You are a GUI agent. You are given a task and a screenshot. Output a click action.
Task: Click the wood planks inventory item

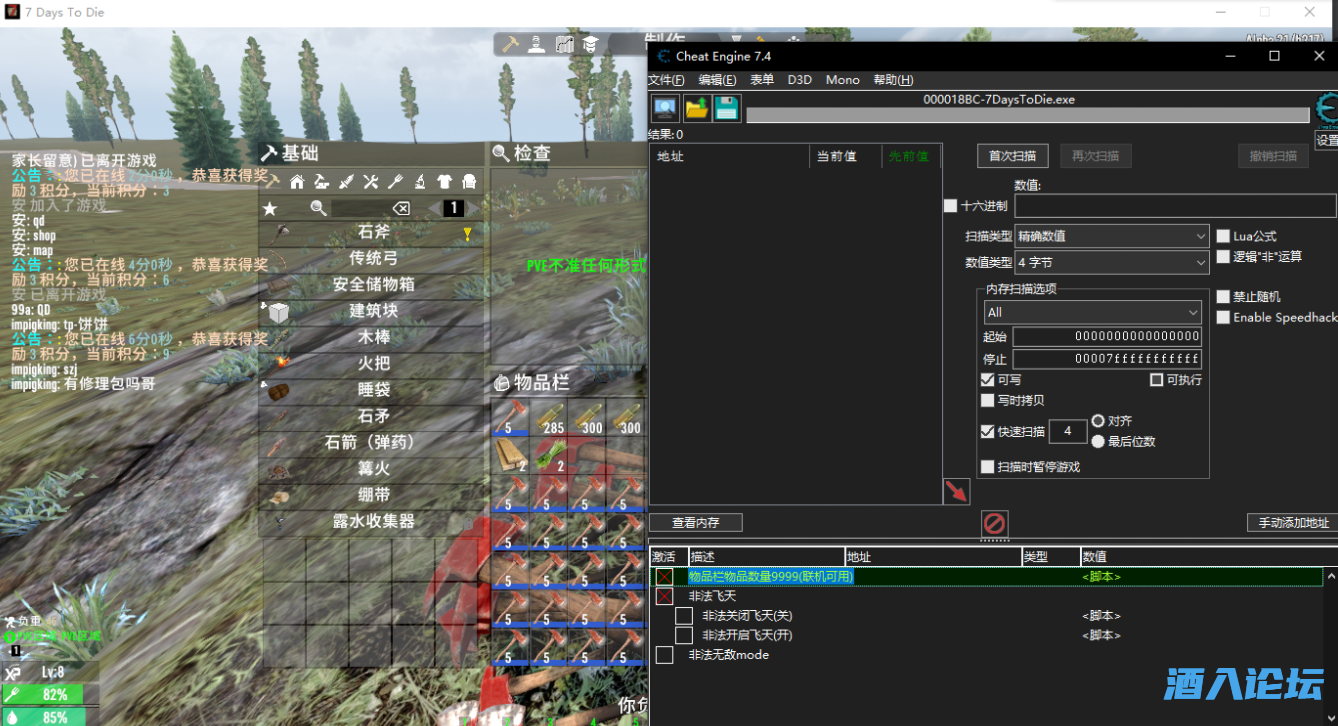(x=510, y=456)
